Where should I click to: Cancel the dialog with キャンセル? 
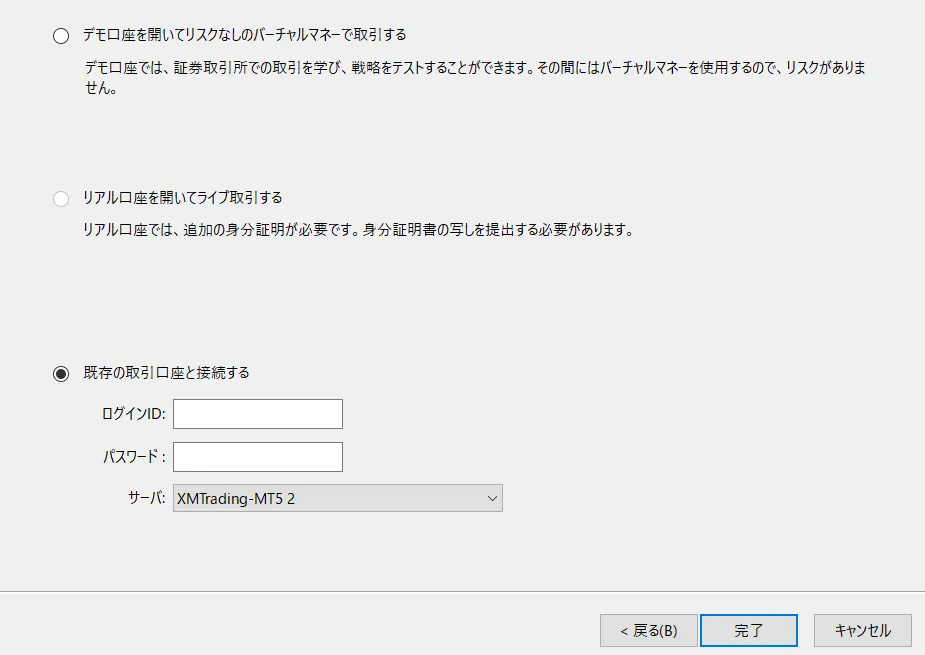[861, 630]
